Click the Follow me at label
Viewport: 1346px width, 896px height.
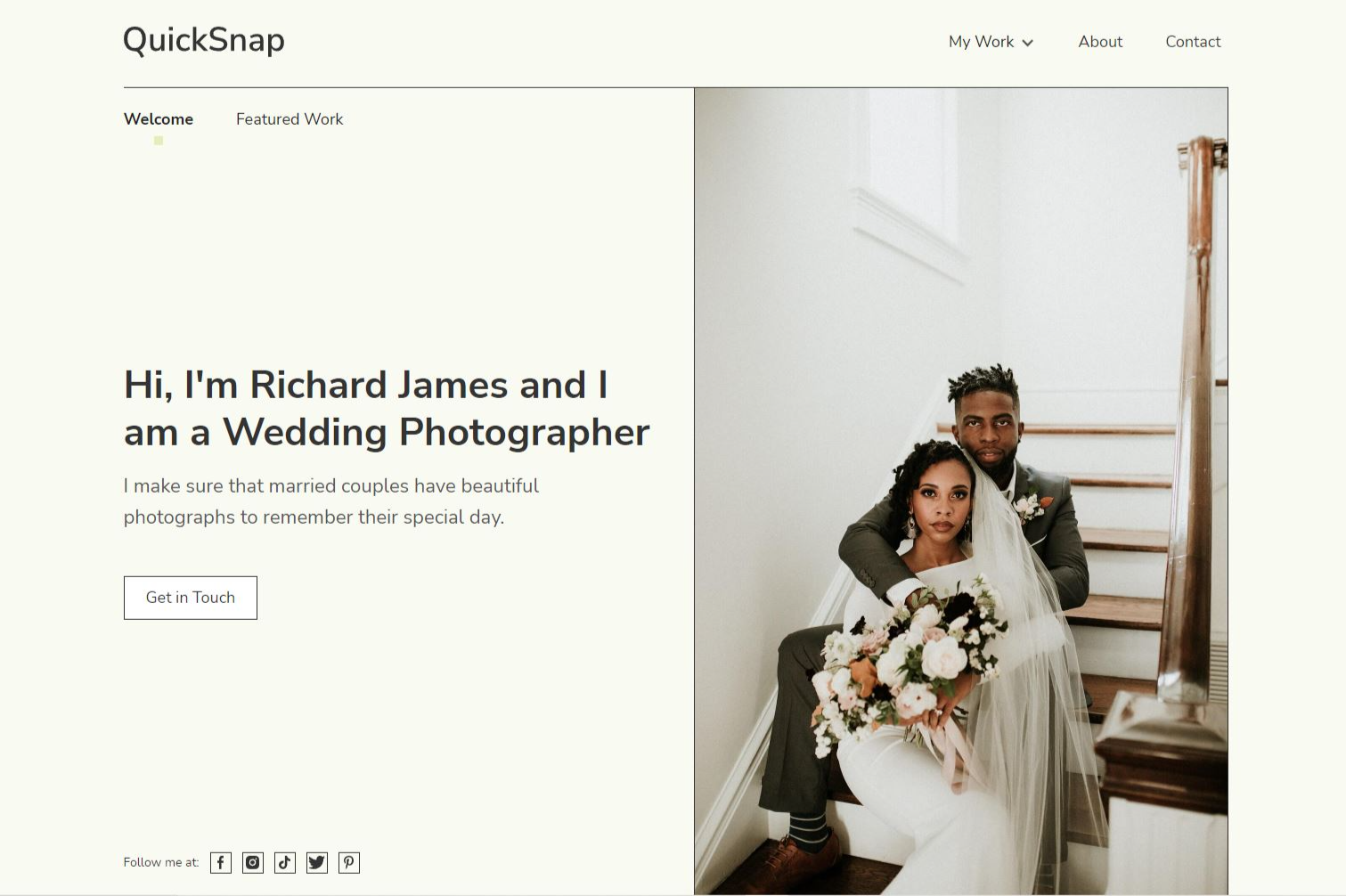(x=161, y=862)
